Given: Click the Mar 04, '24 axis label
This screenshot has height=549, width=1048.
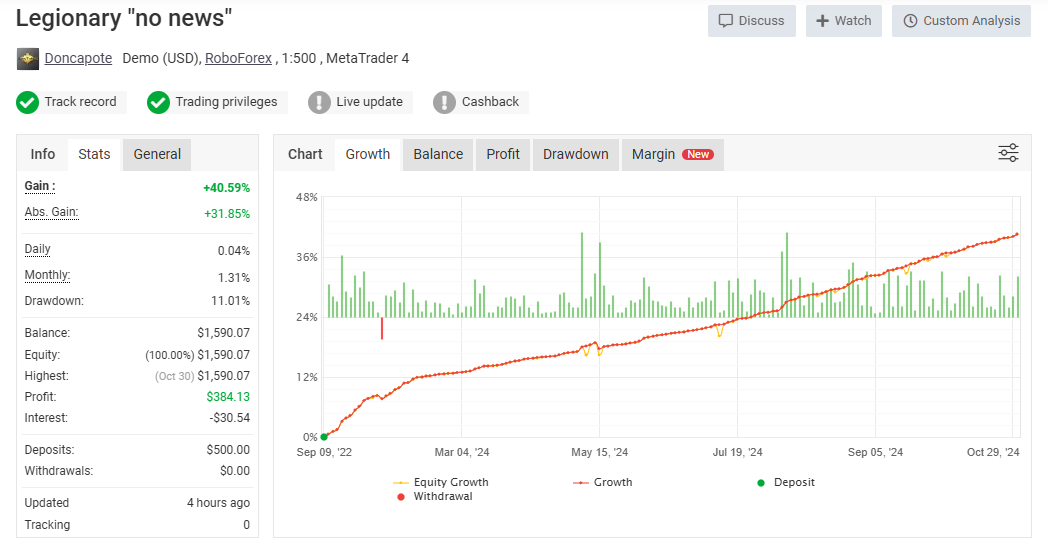Looking at the screenshot, I should click(x=462, y=452).
